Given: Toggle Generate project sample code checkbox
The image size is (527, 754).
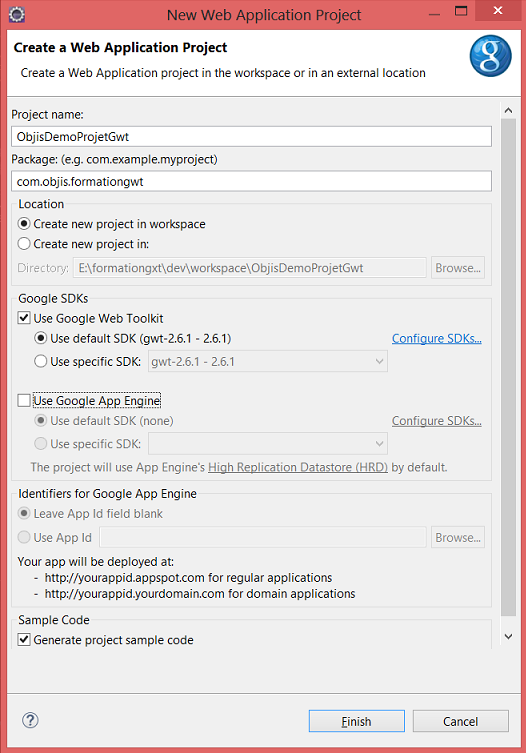Looking at the screenshot, I should pyautogui.click(x=24, y=640).
